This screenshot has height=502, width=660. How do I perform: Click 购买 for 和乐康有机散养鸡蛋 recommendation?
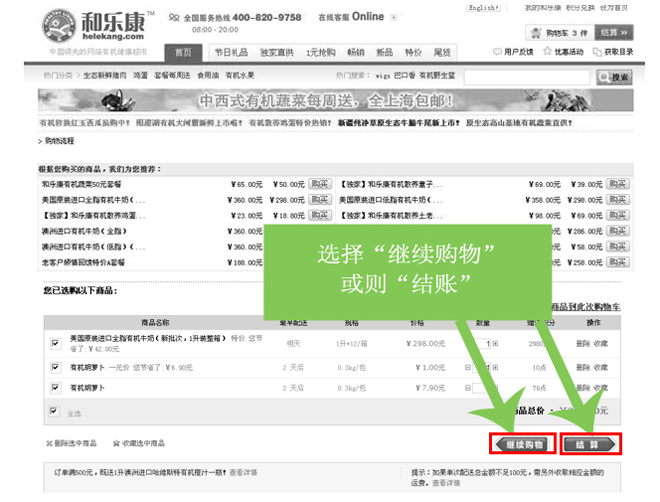[320, 215]
